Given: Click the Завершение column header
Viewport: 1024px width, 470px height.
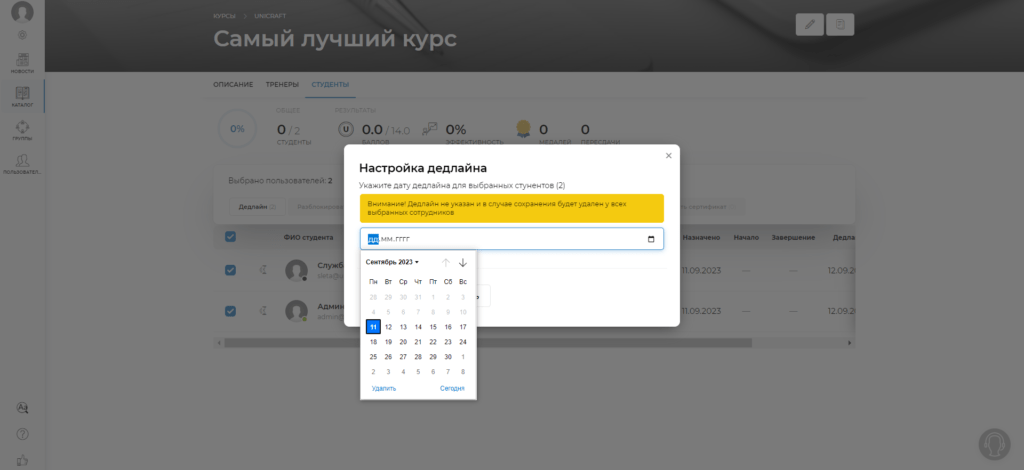Looking at the screenshot, I should pyautogui.click(x=793, y=238).
